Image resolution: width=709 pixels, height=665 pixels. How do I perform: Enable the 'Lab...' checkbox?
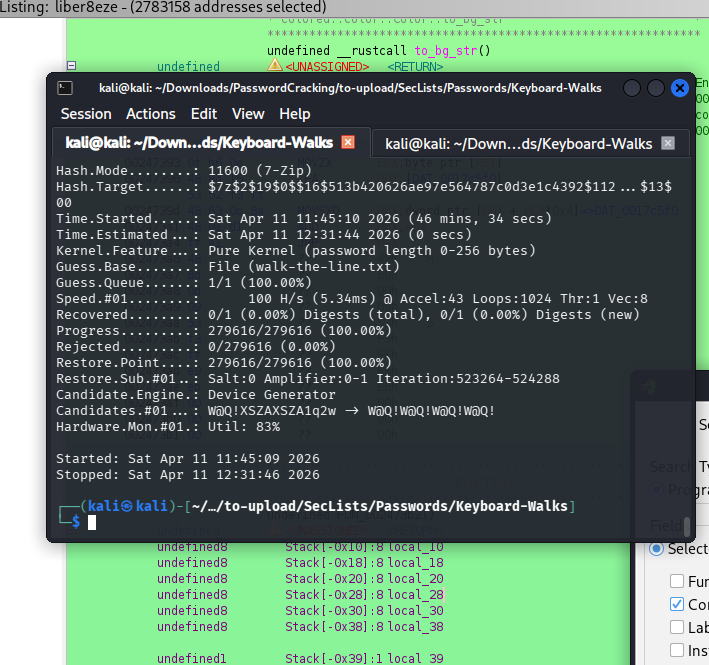pos(676,627)
